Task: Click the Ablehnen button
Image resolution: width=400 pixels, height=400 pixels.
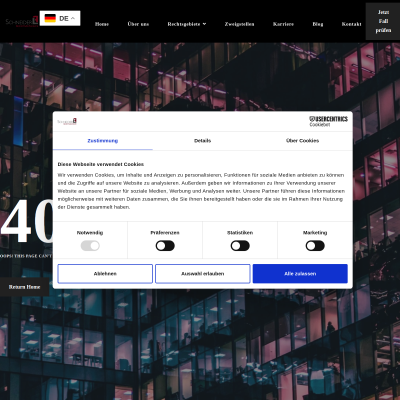Action: (x=105, y=274)
